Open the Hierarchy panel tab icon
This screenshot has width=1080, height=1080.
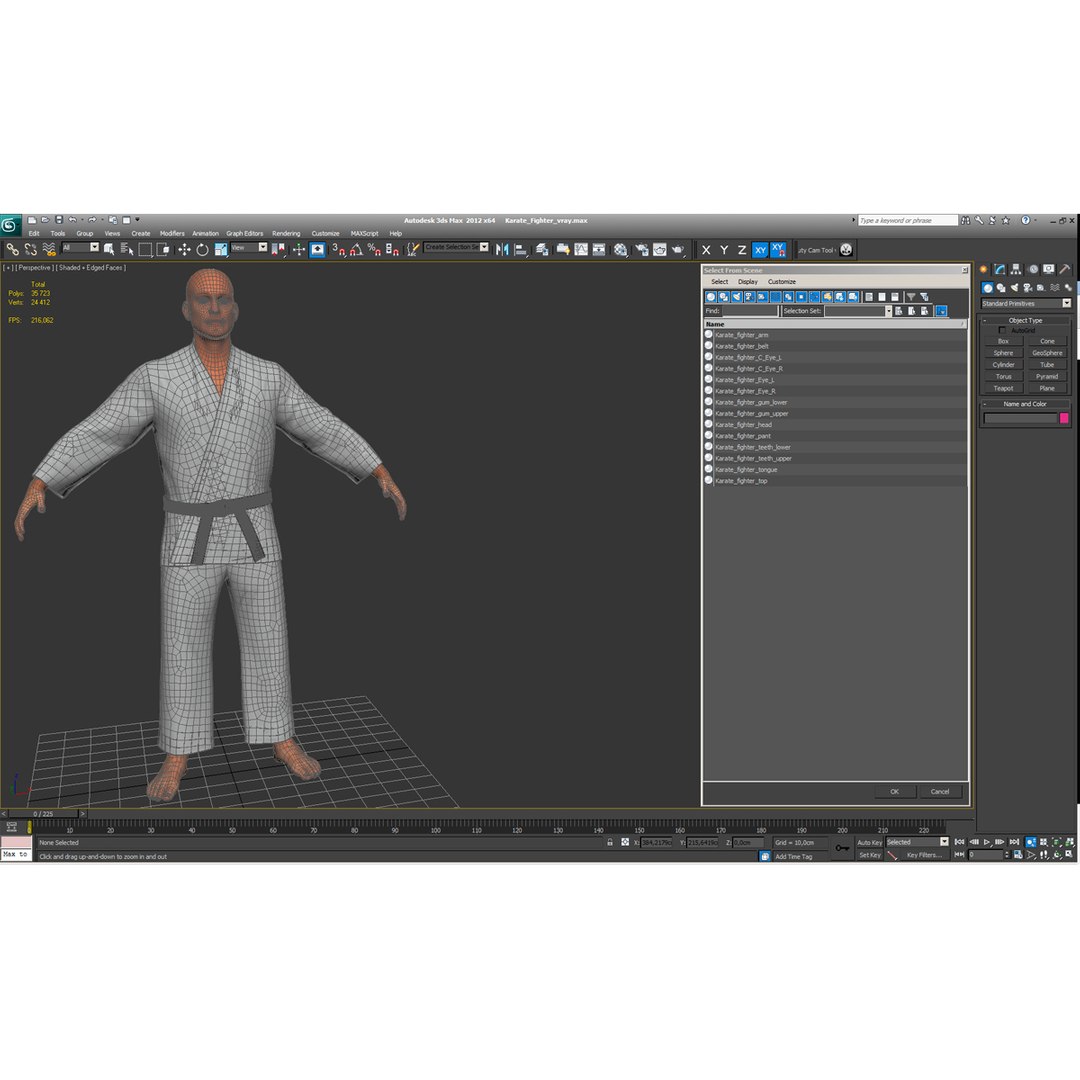(x=1016, y=269)
